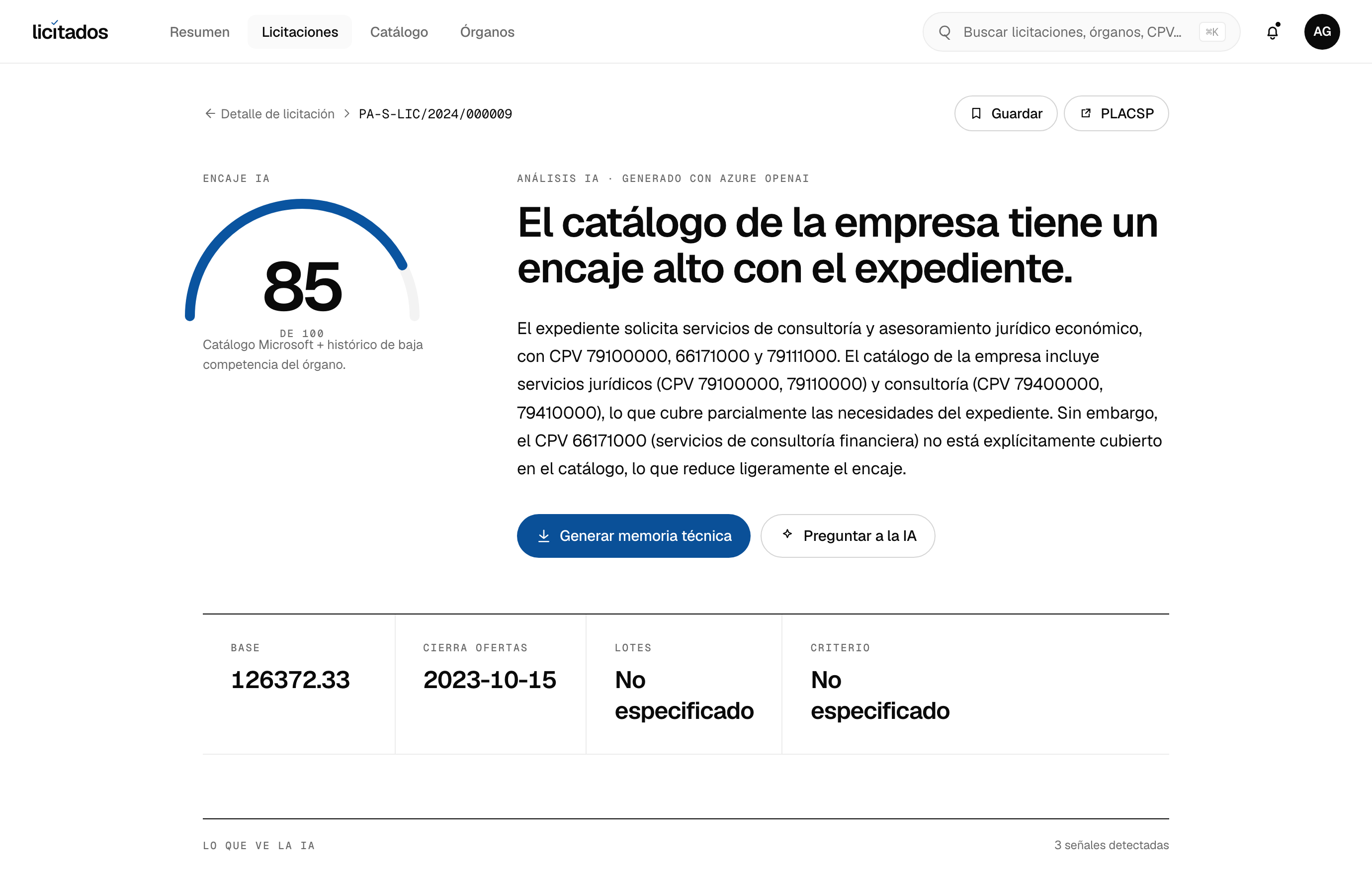Image resolution: width=1372 pixels, height=875 pixels.
Task: Open the Órganos tab
Action: [x=487, y=32]
